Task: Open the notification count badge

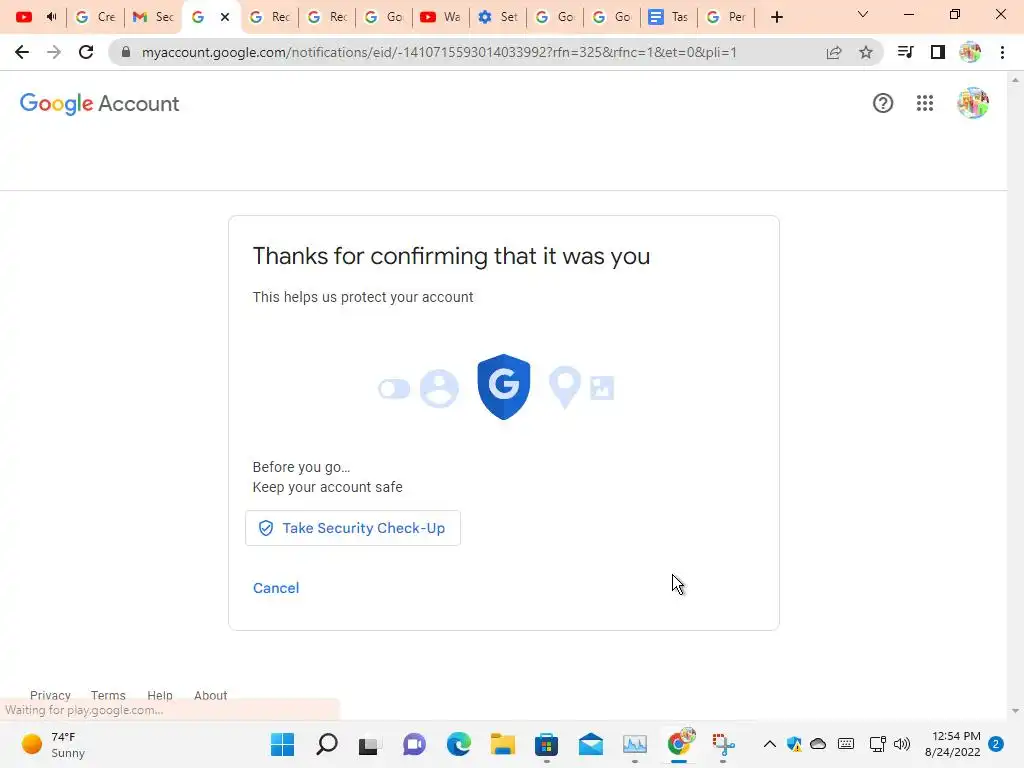Action: [996, 744]
